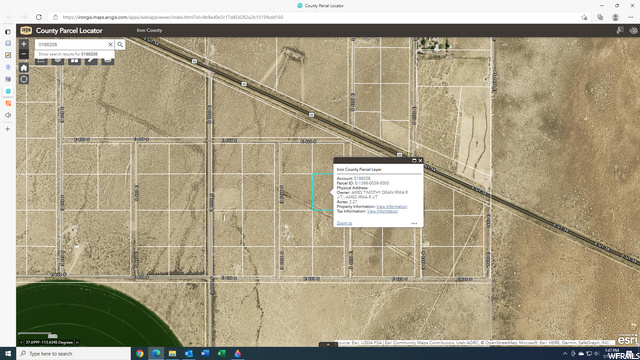The image size is (640, 360).
Task: Open Excel from taskbar
Action: (221, 353)
